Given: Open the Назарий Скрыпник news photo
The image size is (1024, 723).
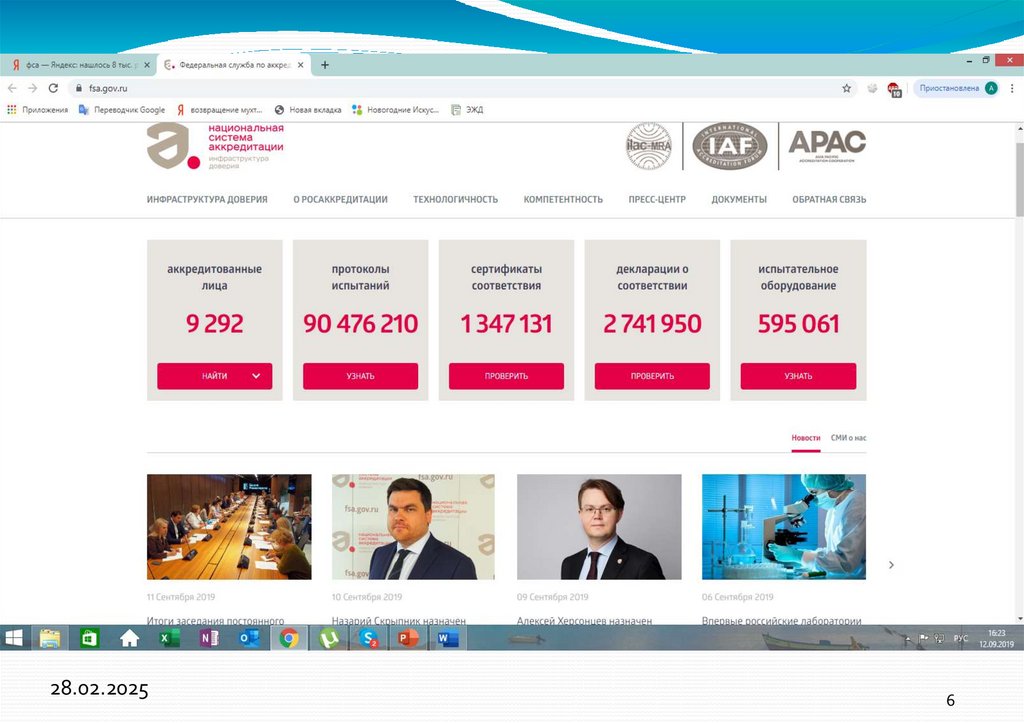Looking at the screenshot, I should [x=413, y=527].
